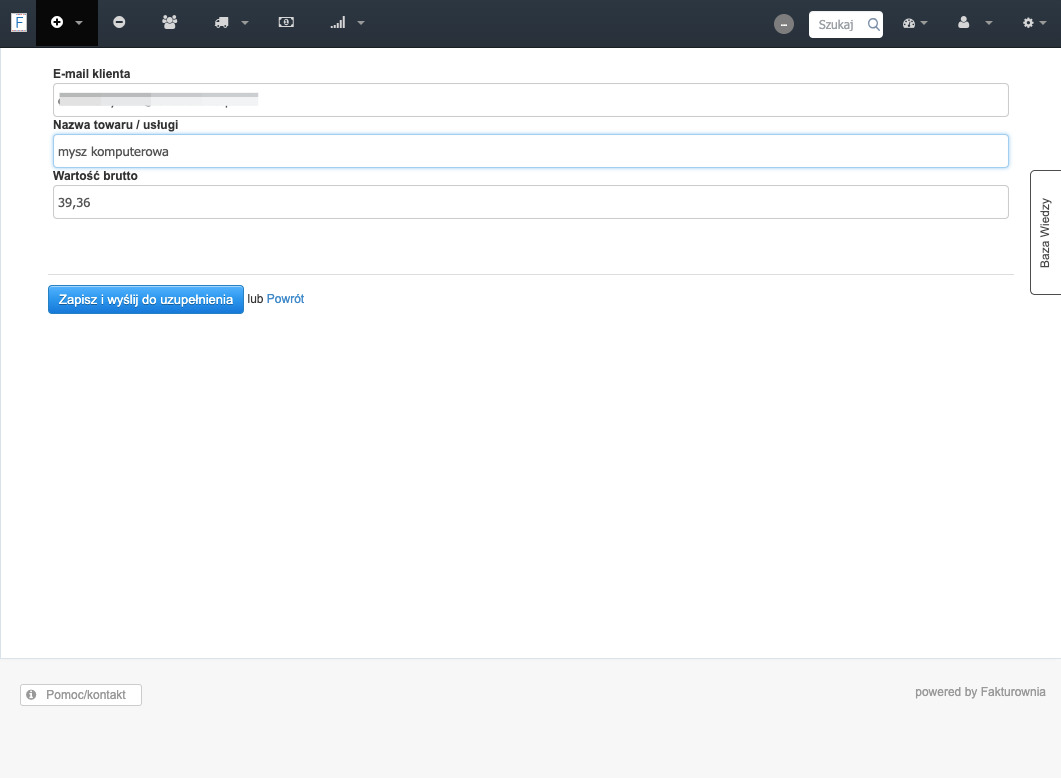Open the plus (income) menu icon

tap(57, 22)
